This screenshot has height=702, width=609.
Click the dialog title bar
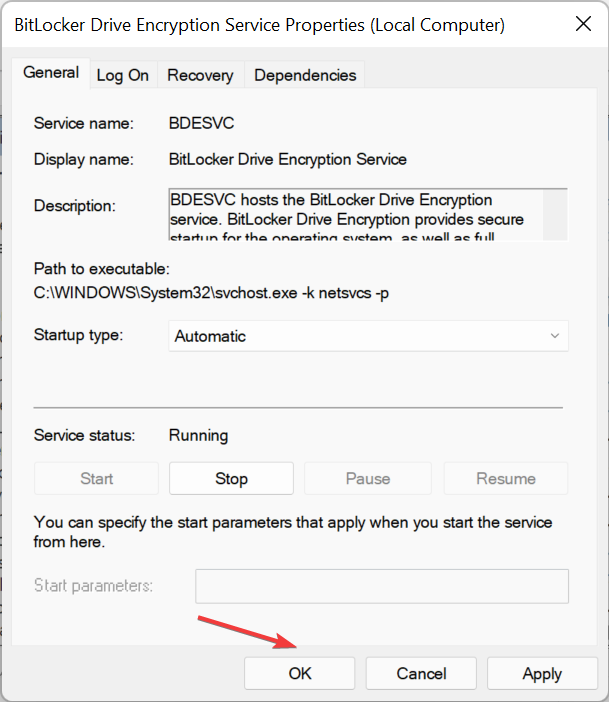pos(260,25)
